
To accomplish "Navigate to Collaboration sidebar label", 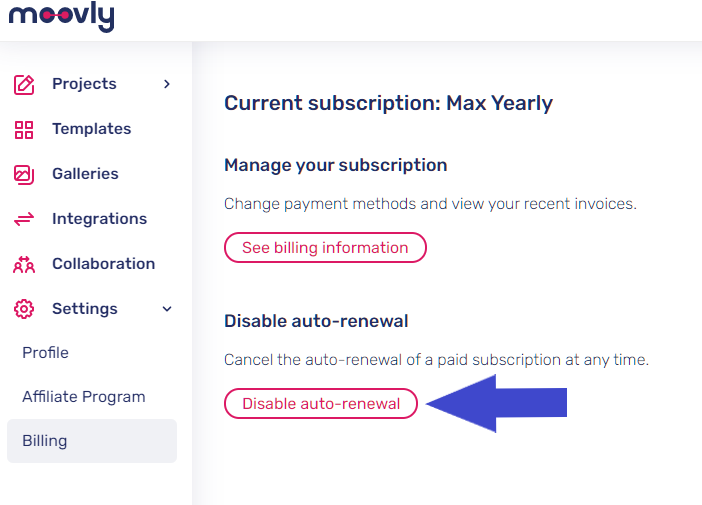I will (x=104, y=264).
